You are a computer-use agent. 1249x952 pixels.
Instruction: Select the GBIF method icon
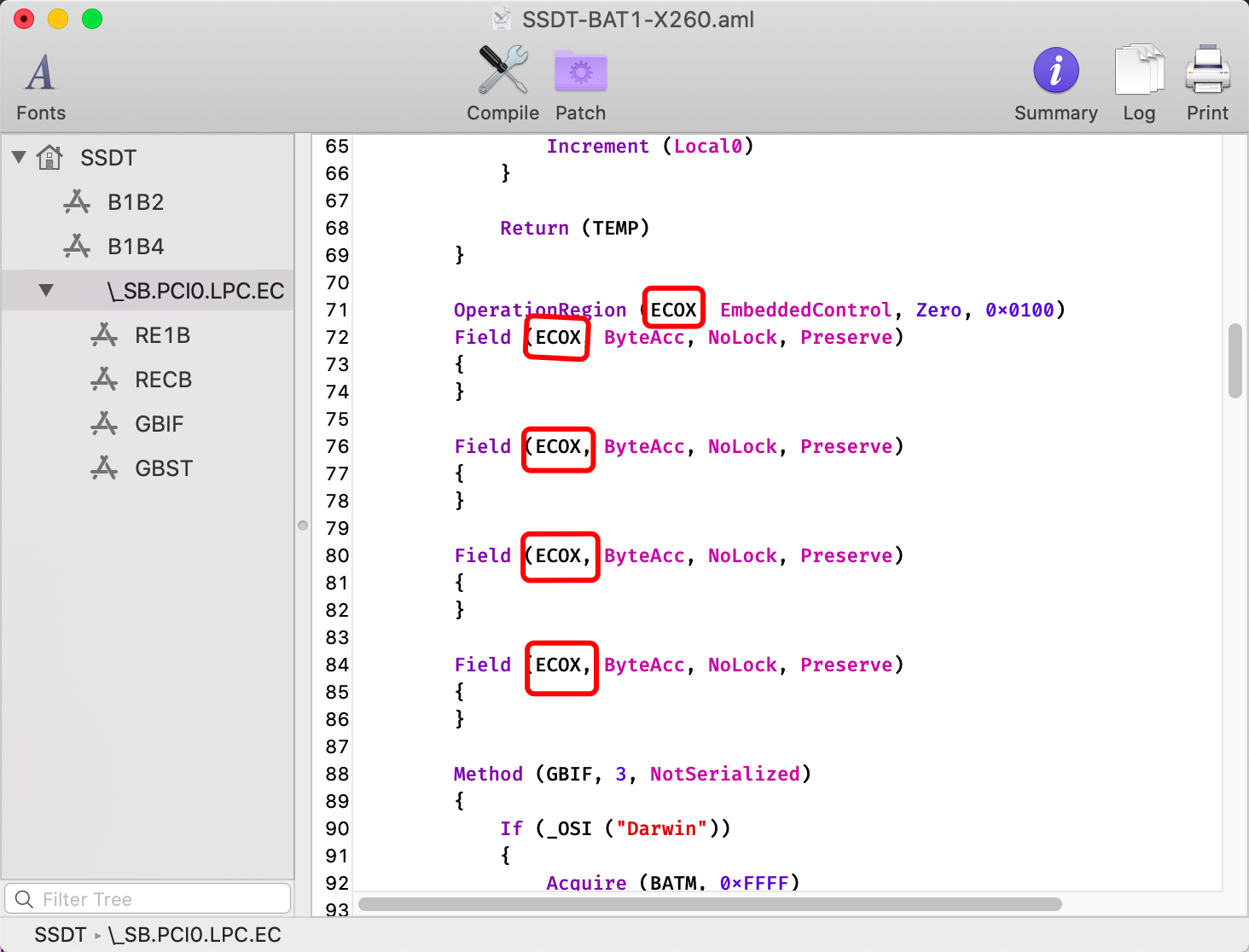(104, 423)
